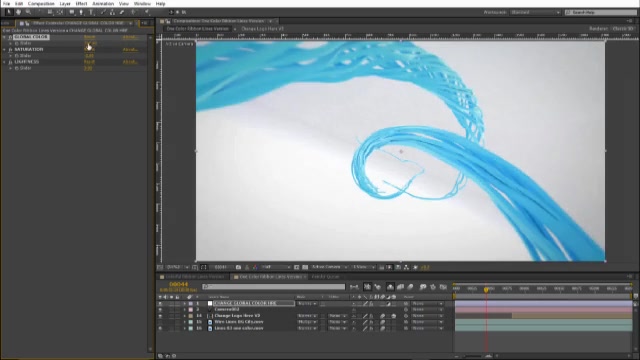Open the Active Camera view dropdown

pyautogui.click(x=330, y=267)
